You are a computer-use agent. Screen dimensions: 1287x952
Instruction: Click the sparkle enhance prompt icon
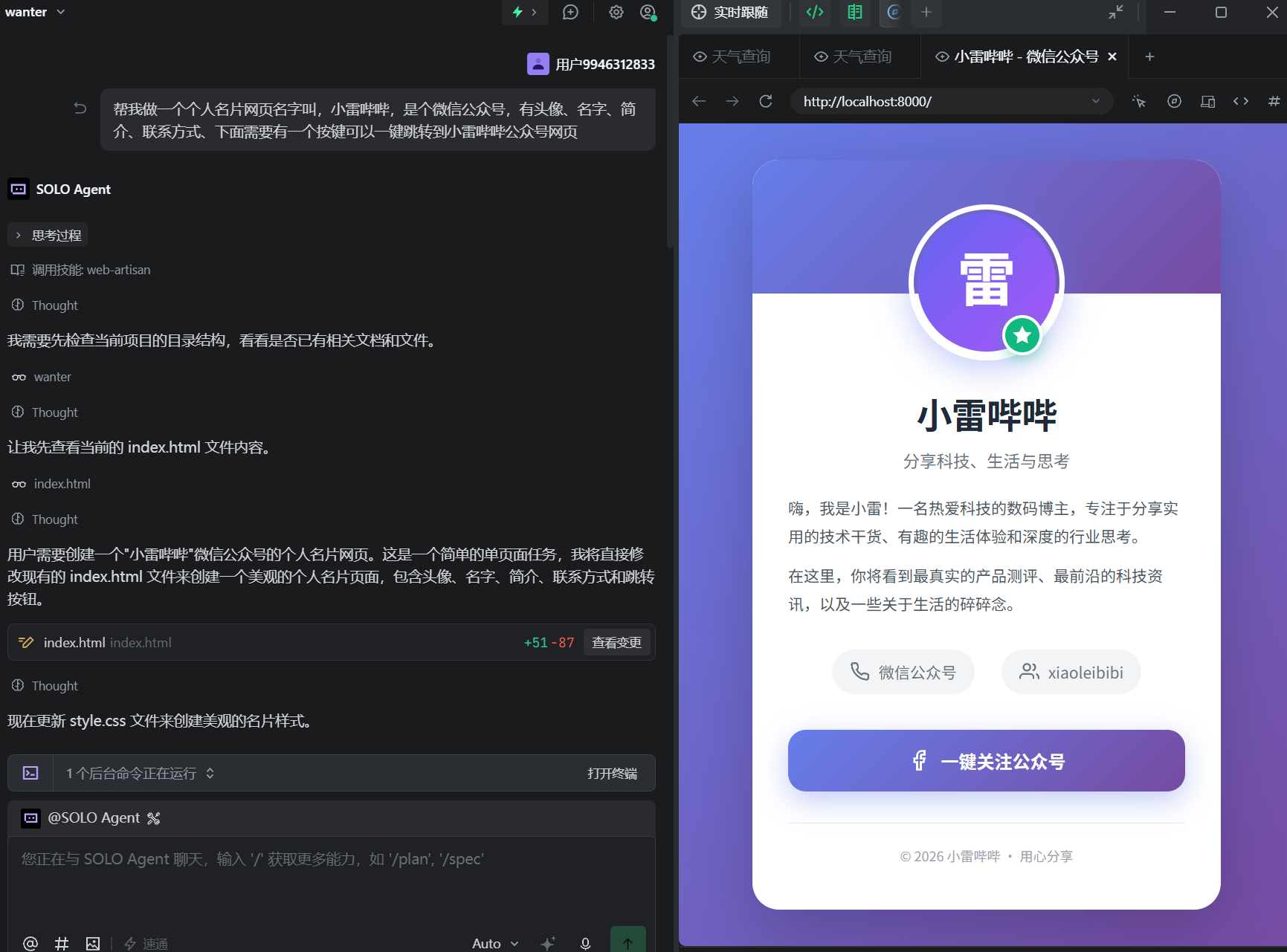(x=548, y=943)
